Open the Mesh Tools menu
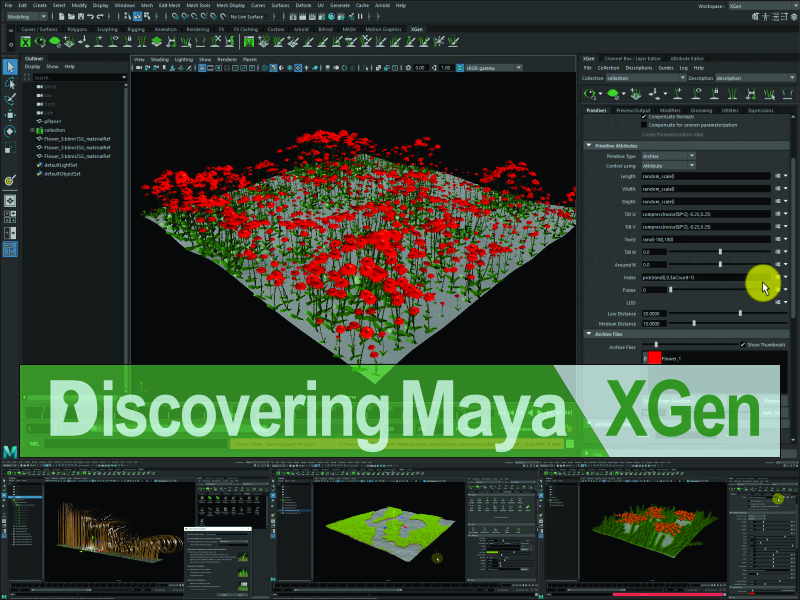 click(198, 5)
